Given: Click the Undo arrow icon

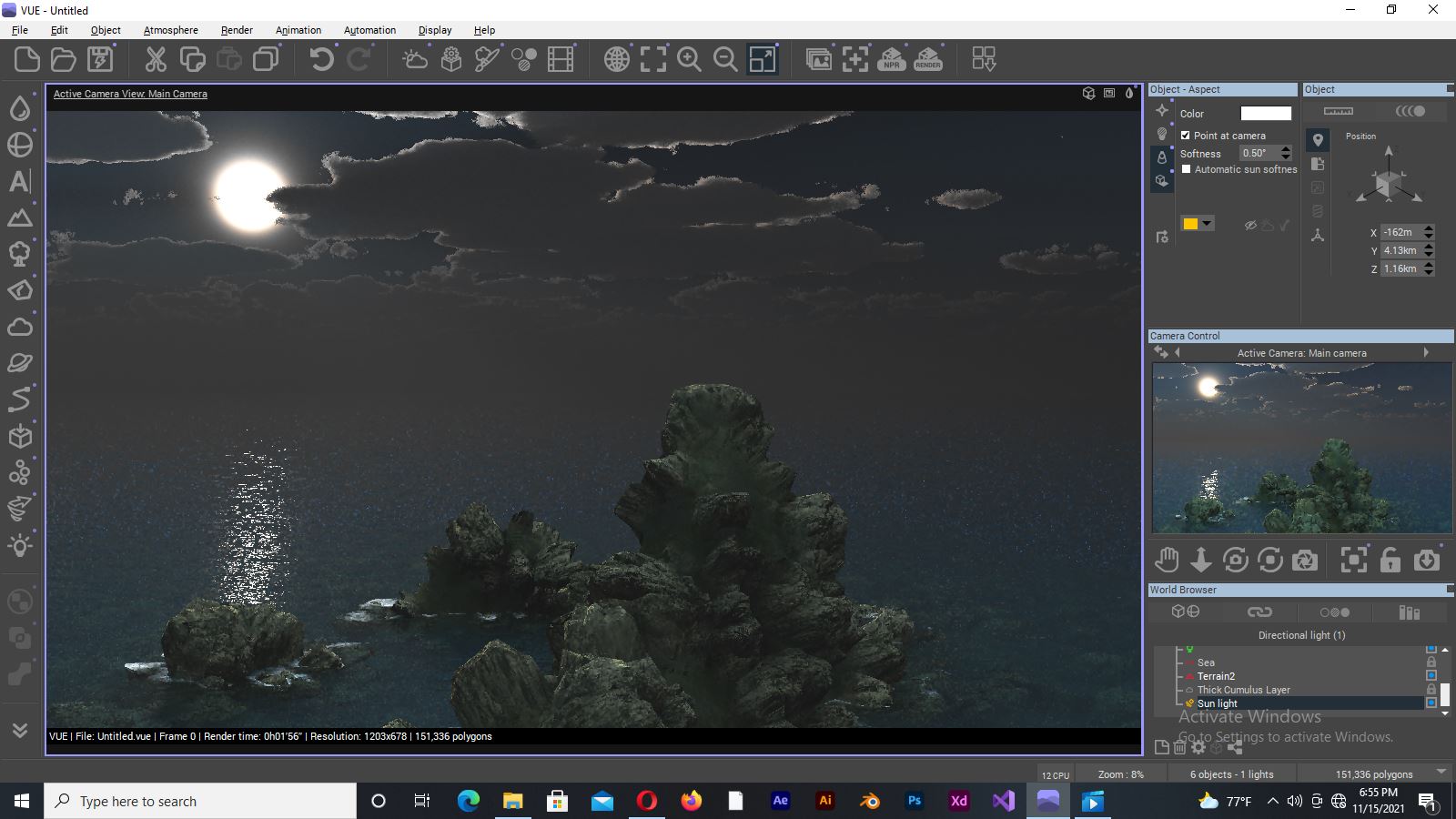Looking at the screenshot, I should 322,60.
